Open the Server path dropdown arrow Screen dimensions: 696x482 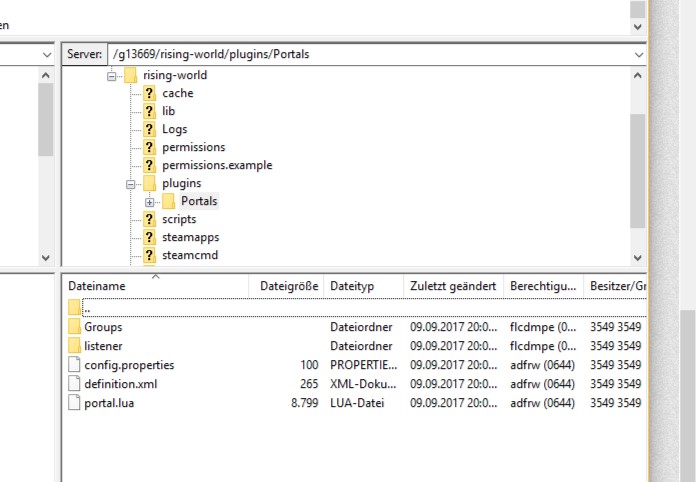(x=638, y=54)
